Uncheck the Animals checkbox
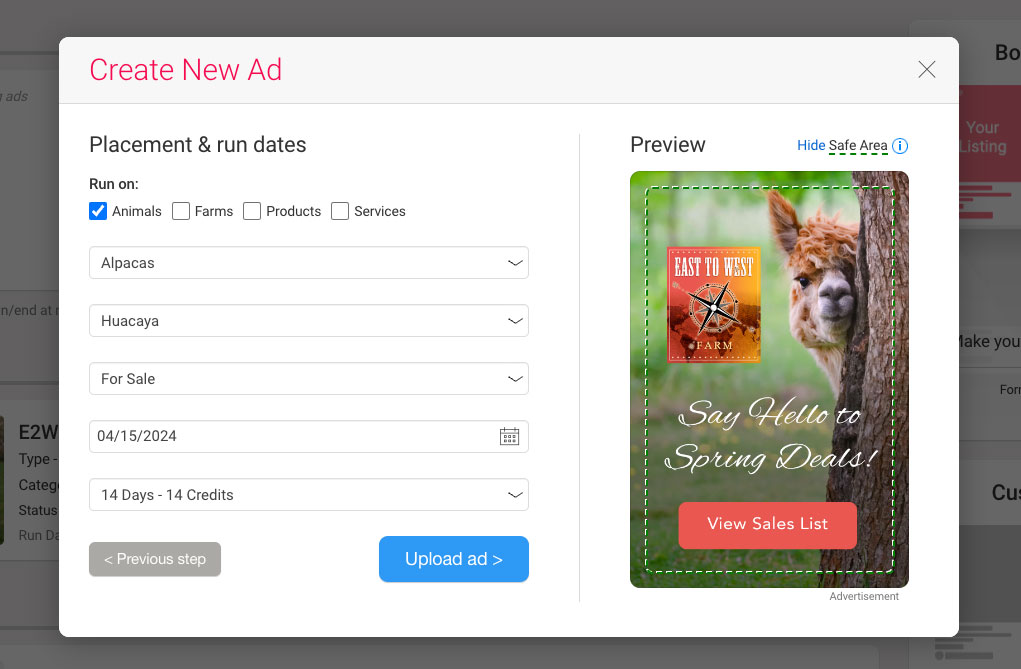 [x=98, y=211]
